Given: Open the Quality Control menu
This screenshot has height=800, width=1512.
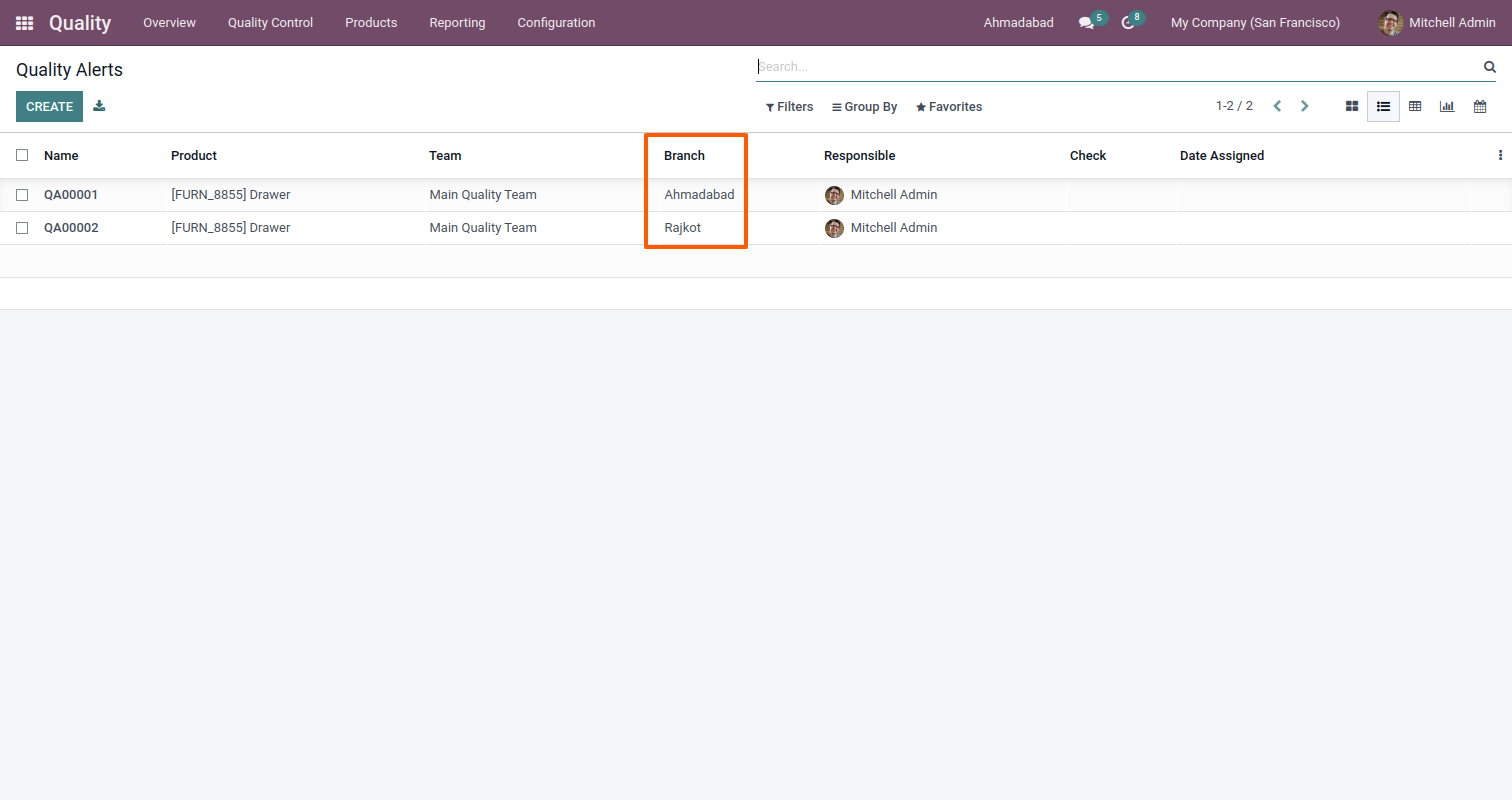Looking at the screenshot, I should tap(270, 23).
